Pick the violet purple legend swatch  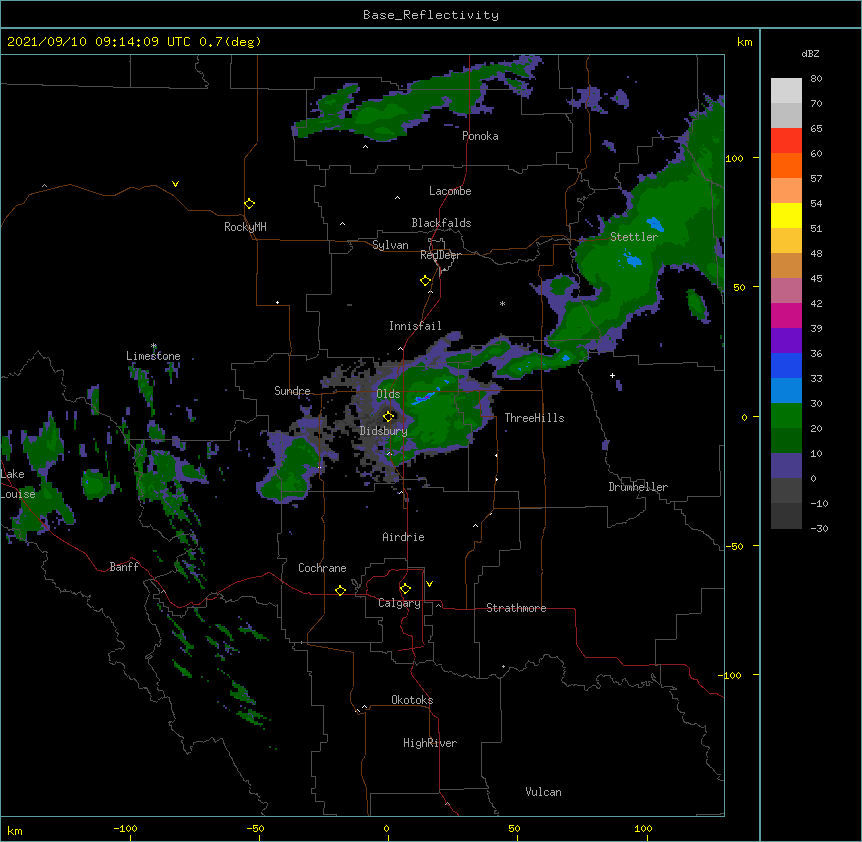[x=786, y=341]
